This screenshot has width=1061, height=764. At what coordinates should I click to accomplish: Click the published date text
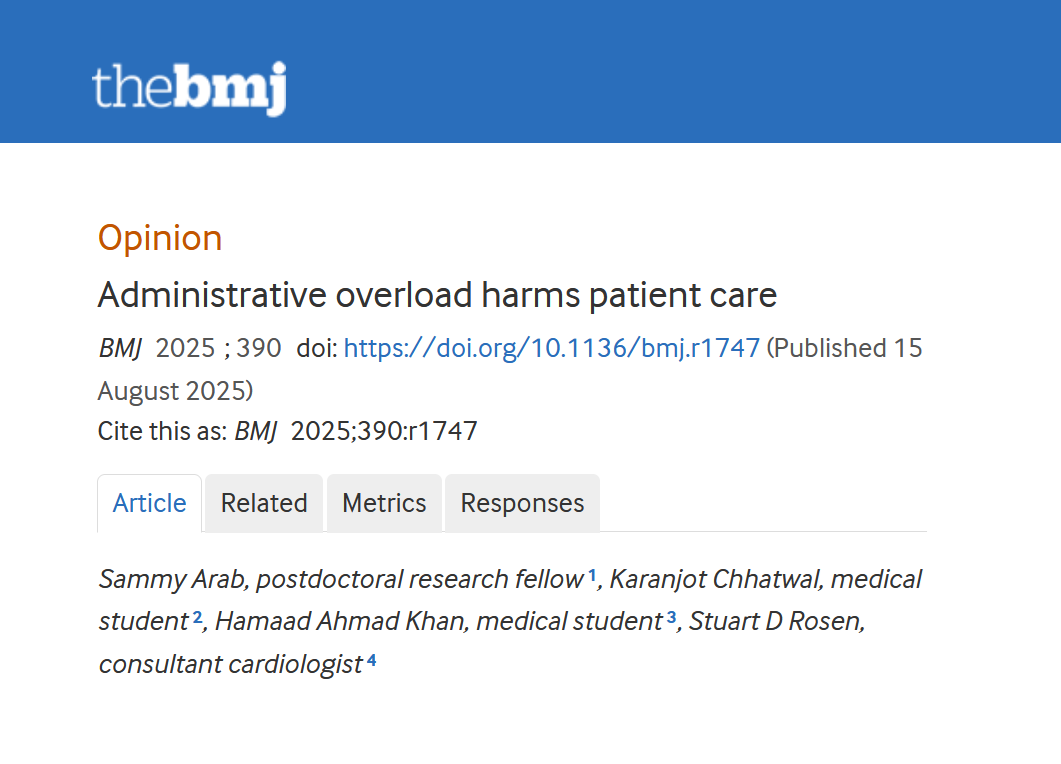pyautogui.click(x=845, y=348)
